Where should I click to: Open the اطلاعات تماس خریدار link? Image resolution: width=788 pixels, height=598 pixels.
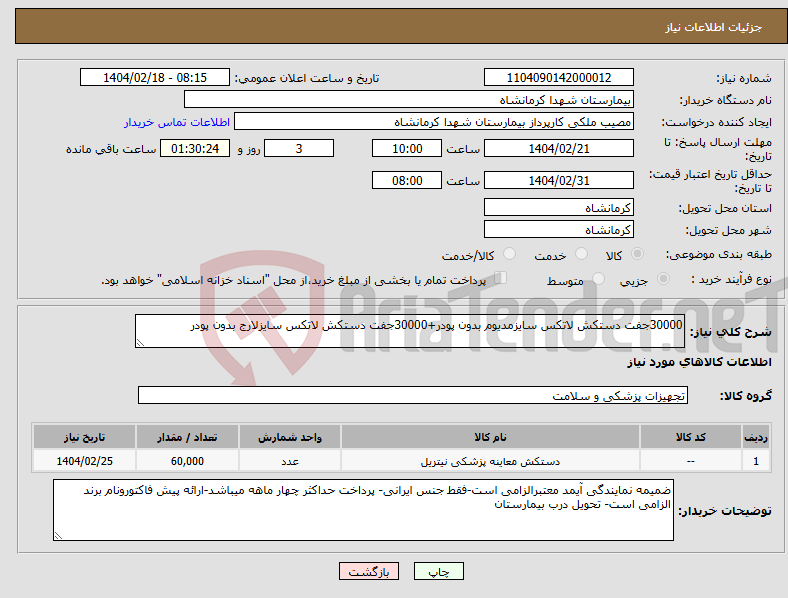pyautogui.click(x=177, y=122)
